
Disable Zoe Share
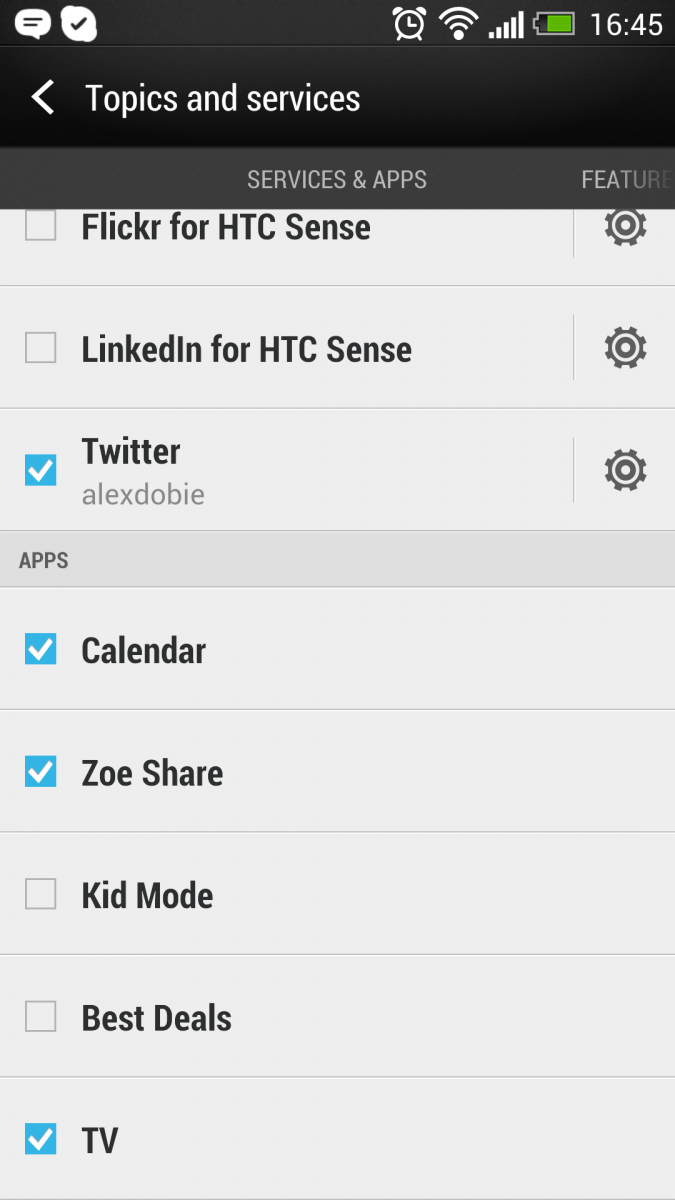coord(40,772)
